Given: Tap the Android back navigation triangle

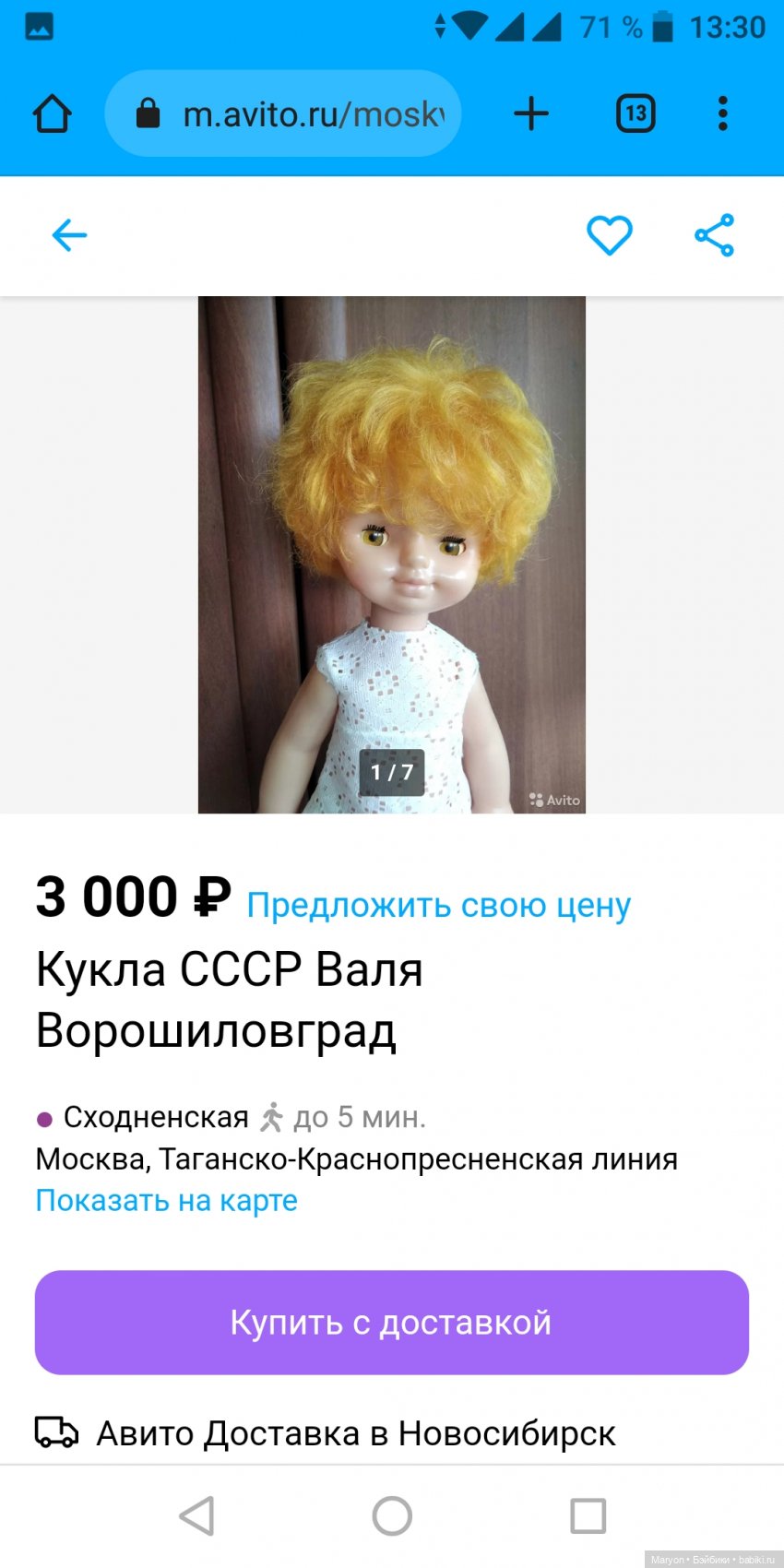Looking at the screenshot, I should 196,1515.
